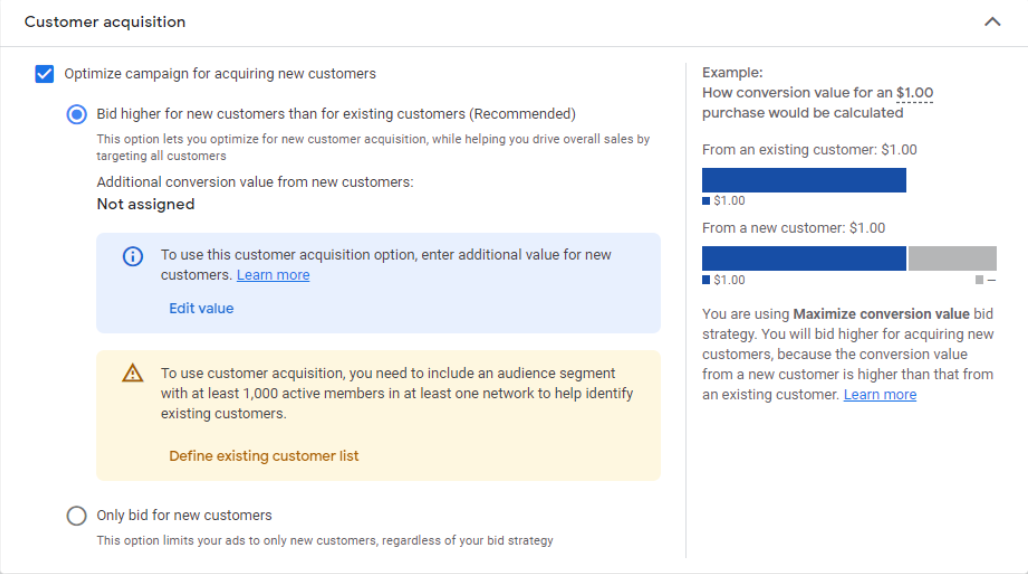The height and width of the screenshot is (574, 1028).
Task: Click blue legend square under new customer bar
Action: 707,280
